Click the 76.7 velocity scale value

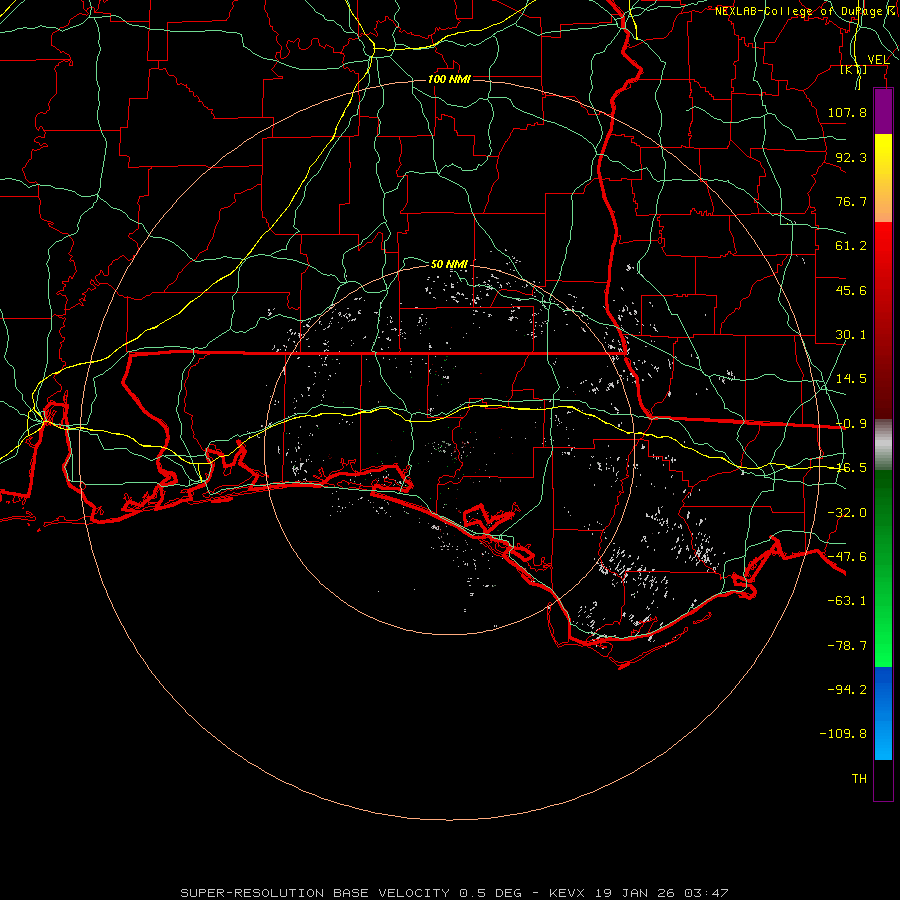click(851, 201)
